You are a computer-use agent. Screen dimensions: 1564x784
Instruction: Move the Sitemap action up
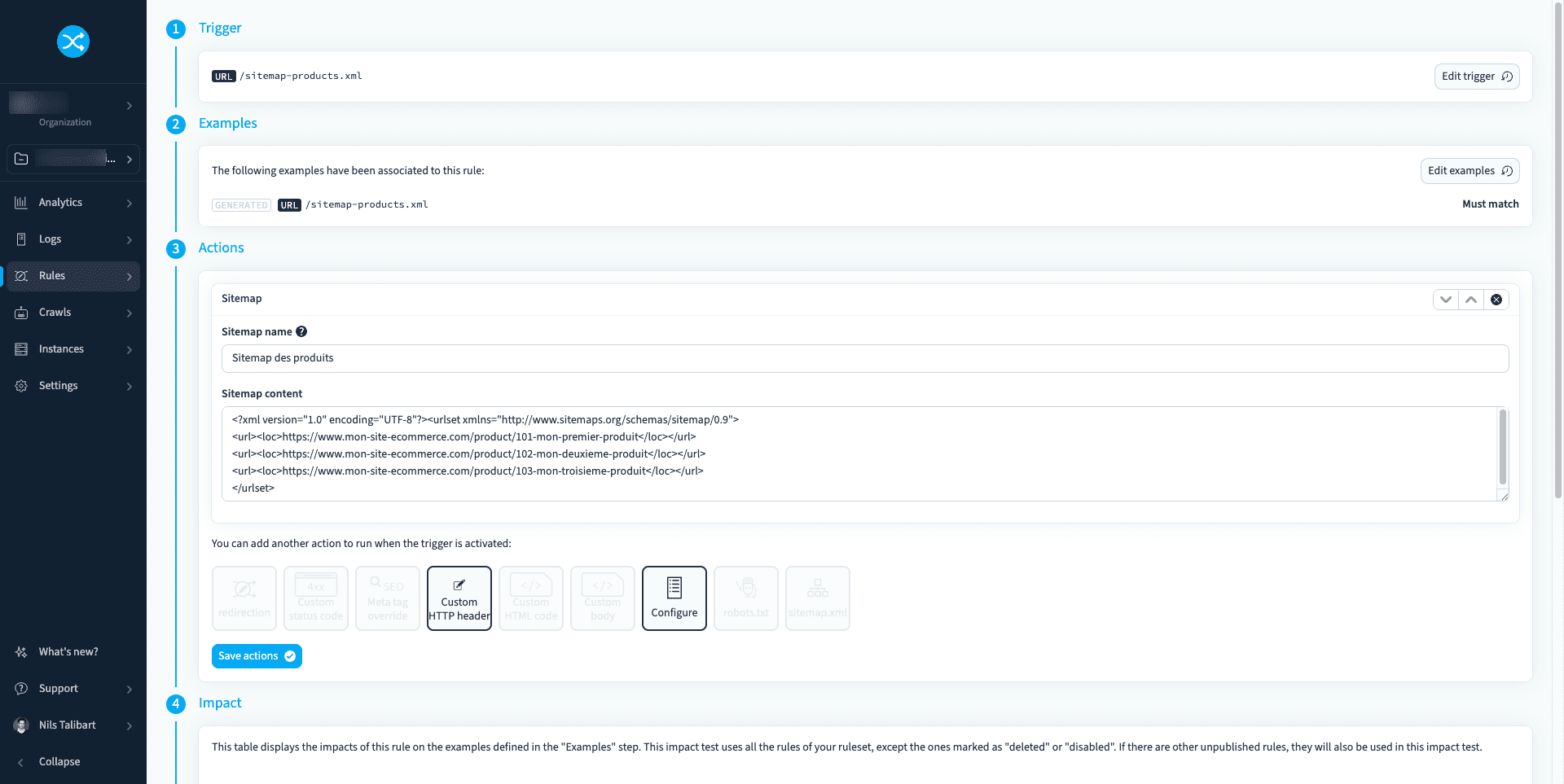point(1471,300)
